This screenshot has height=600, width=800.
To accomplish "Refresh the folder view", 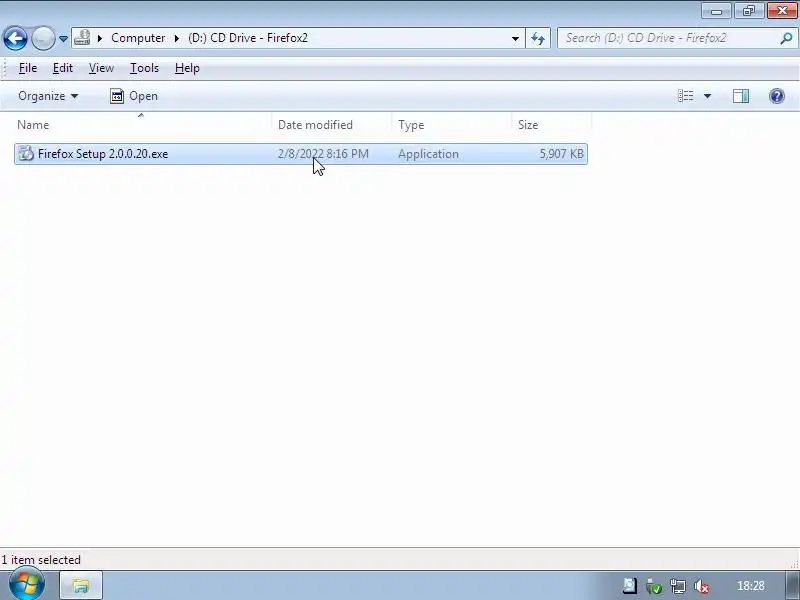I will (538, 38).
